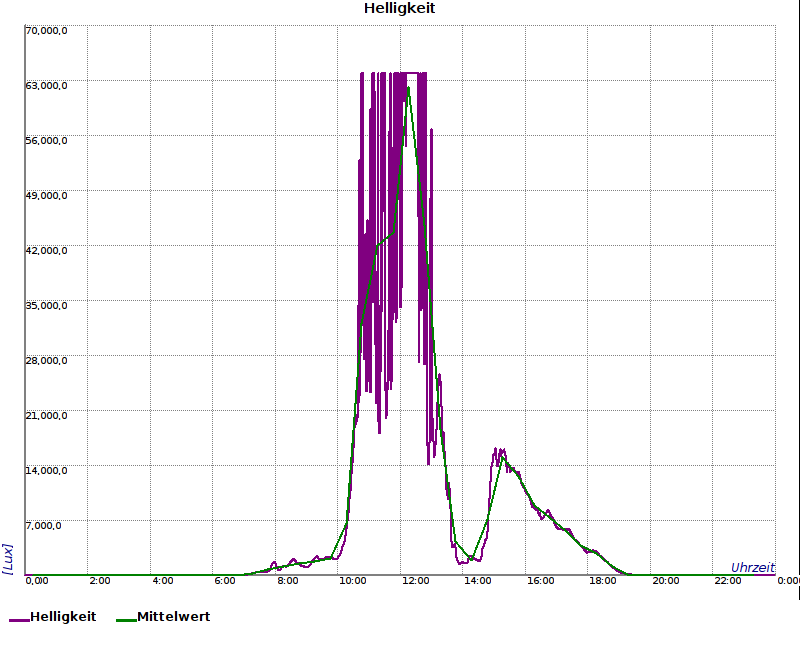This screenshot has width=800, height=650.
Task: Click the 20:00 time axis label
Action: [x=666, y=581]
